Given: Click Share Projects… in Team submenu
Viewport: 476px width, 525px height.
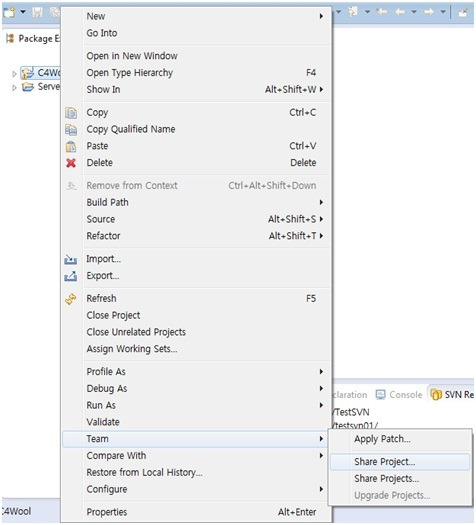Looking at the screenshot, I should click(400, 478).
